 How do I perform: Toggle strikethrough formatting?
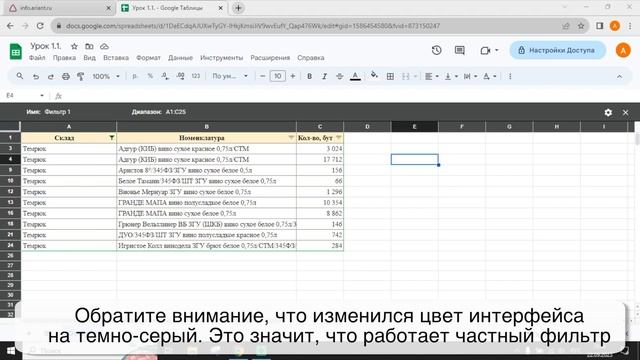coord(340,76)
